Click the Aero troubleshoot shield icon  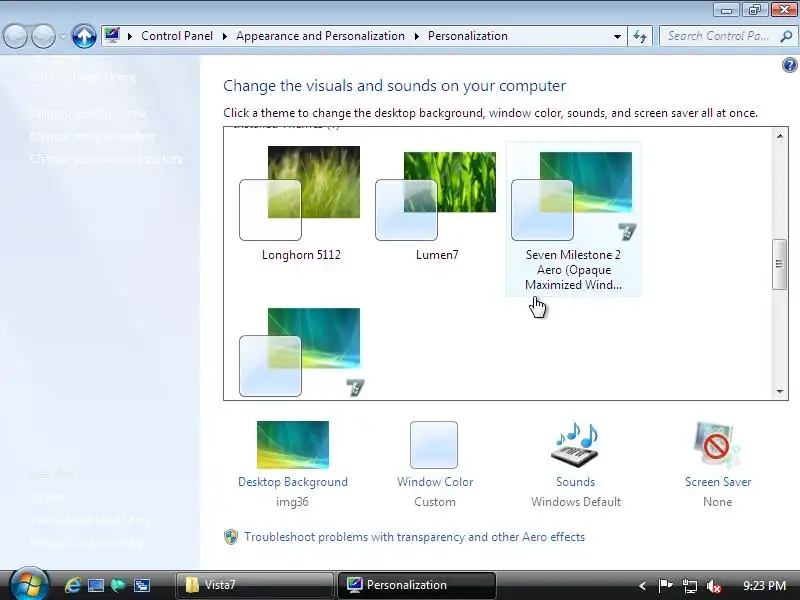point(231,537)
